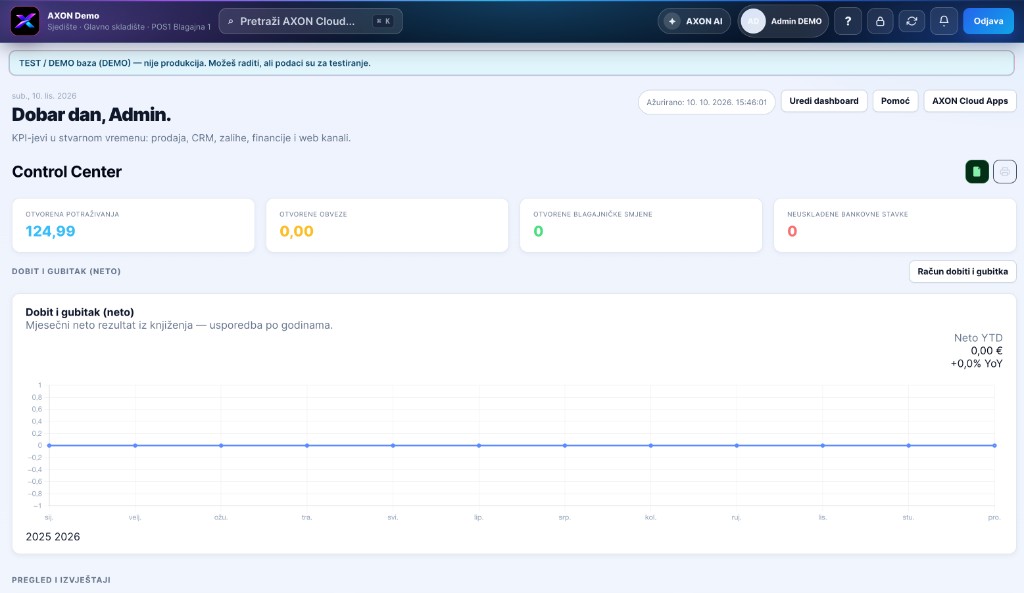Open notifications bell
1024x593 pixels.
944,21
